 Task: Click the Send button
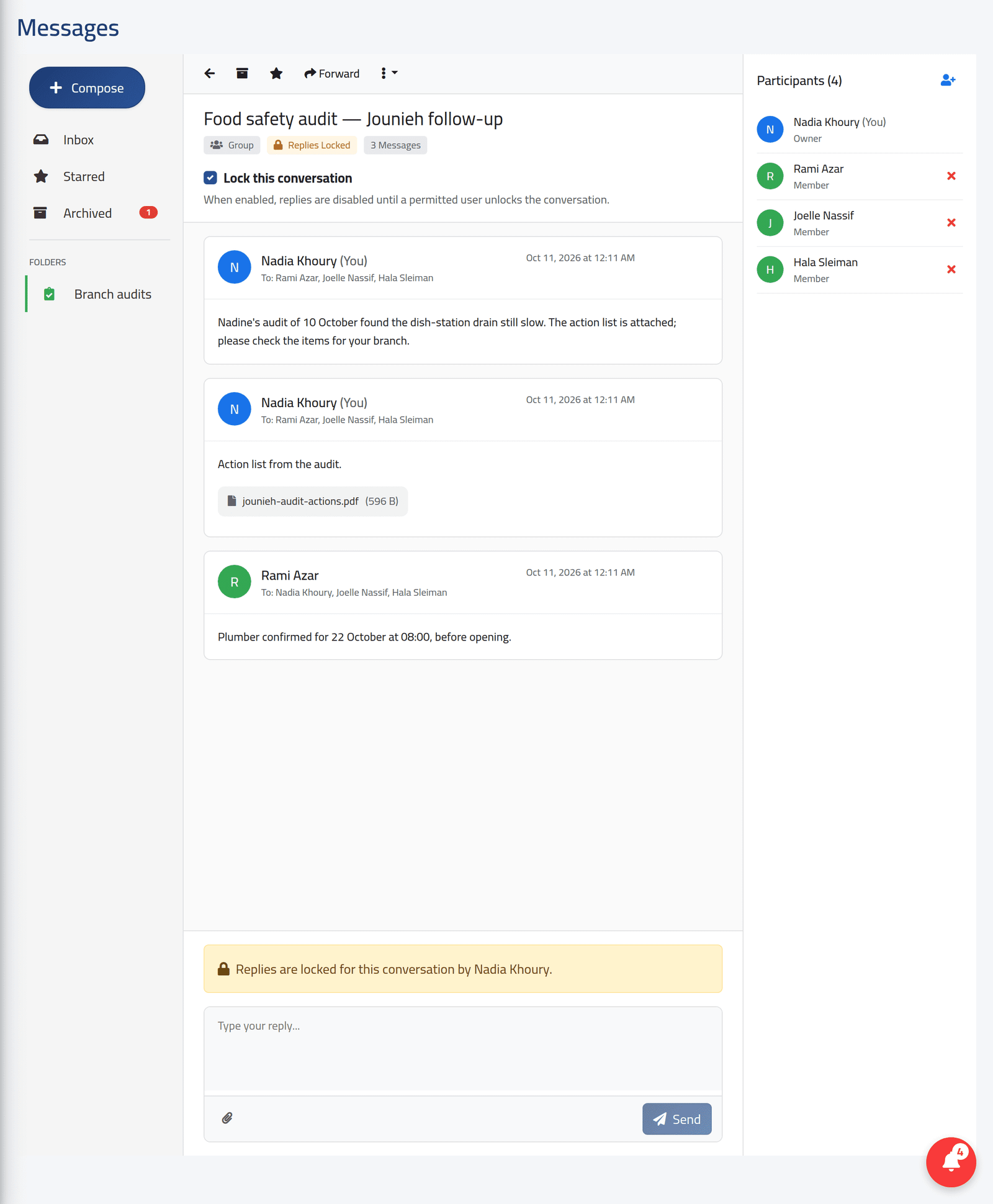coord(676,1118)
